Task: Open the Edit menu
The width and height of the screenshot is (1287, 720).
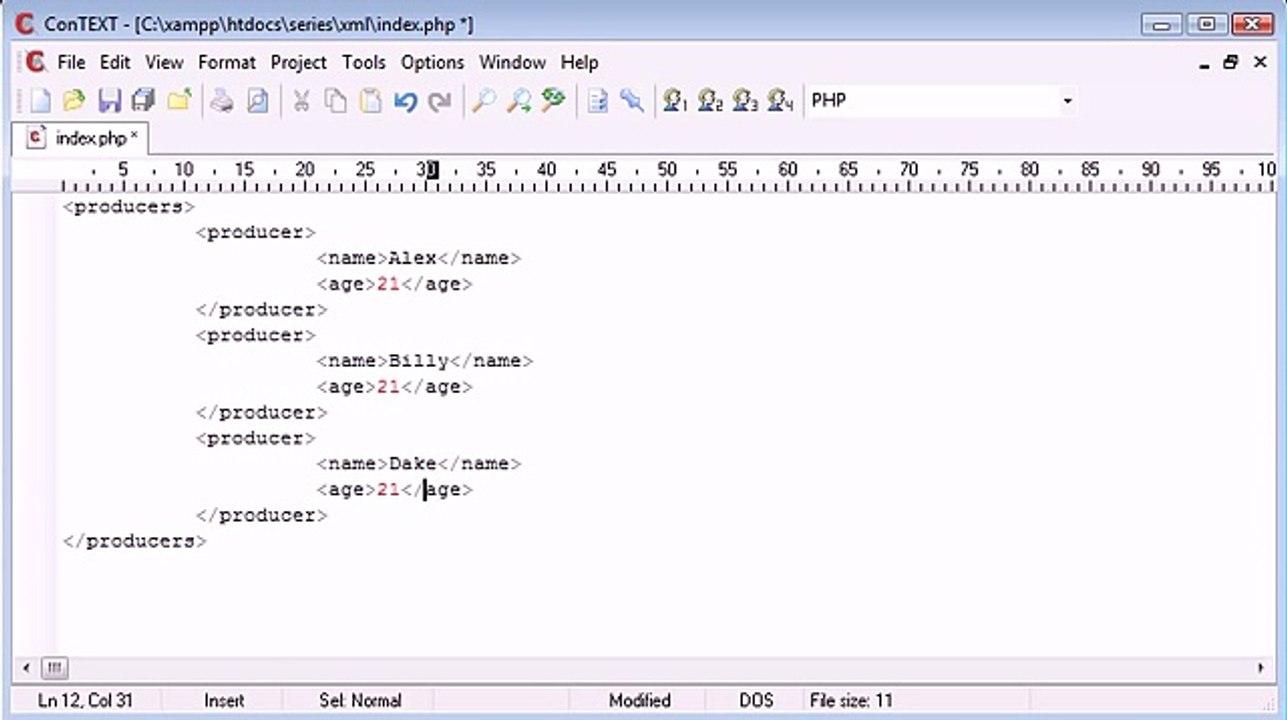Action: pyautogui.click(x=115, y=62)
